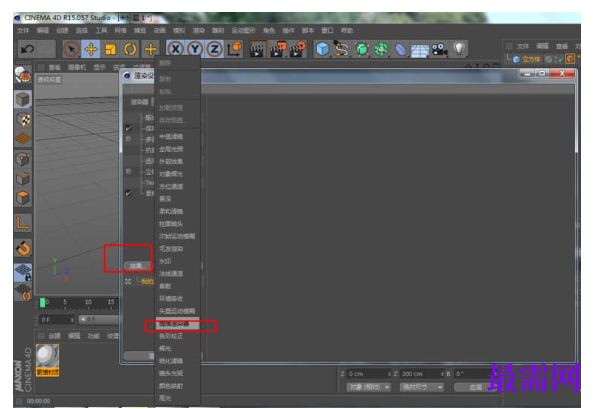Screen dimensions: 599x409
Task: Click the spline pen tool icon
Action: [x=342, y=49]
